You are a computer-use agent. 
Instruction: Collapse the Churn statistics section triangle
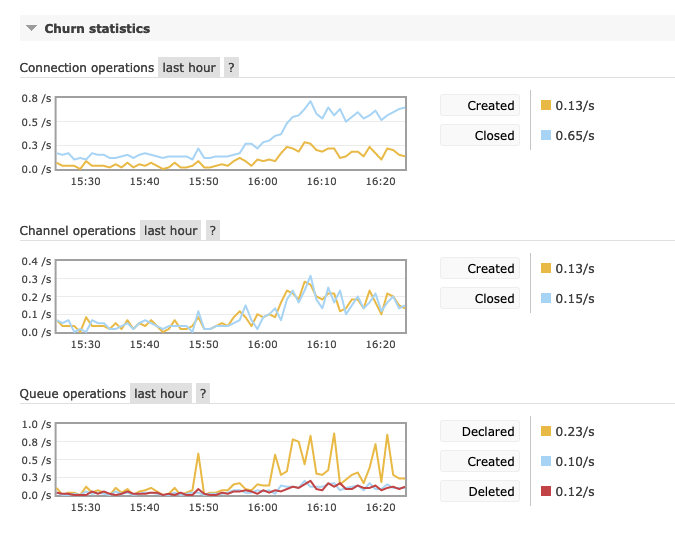point(31,28)
